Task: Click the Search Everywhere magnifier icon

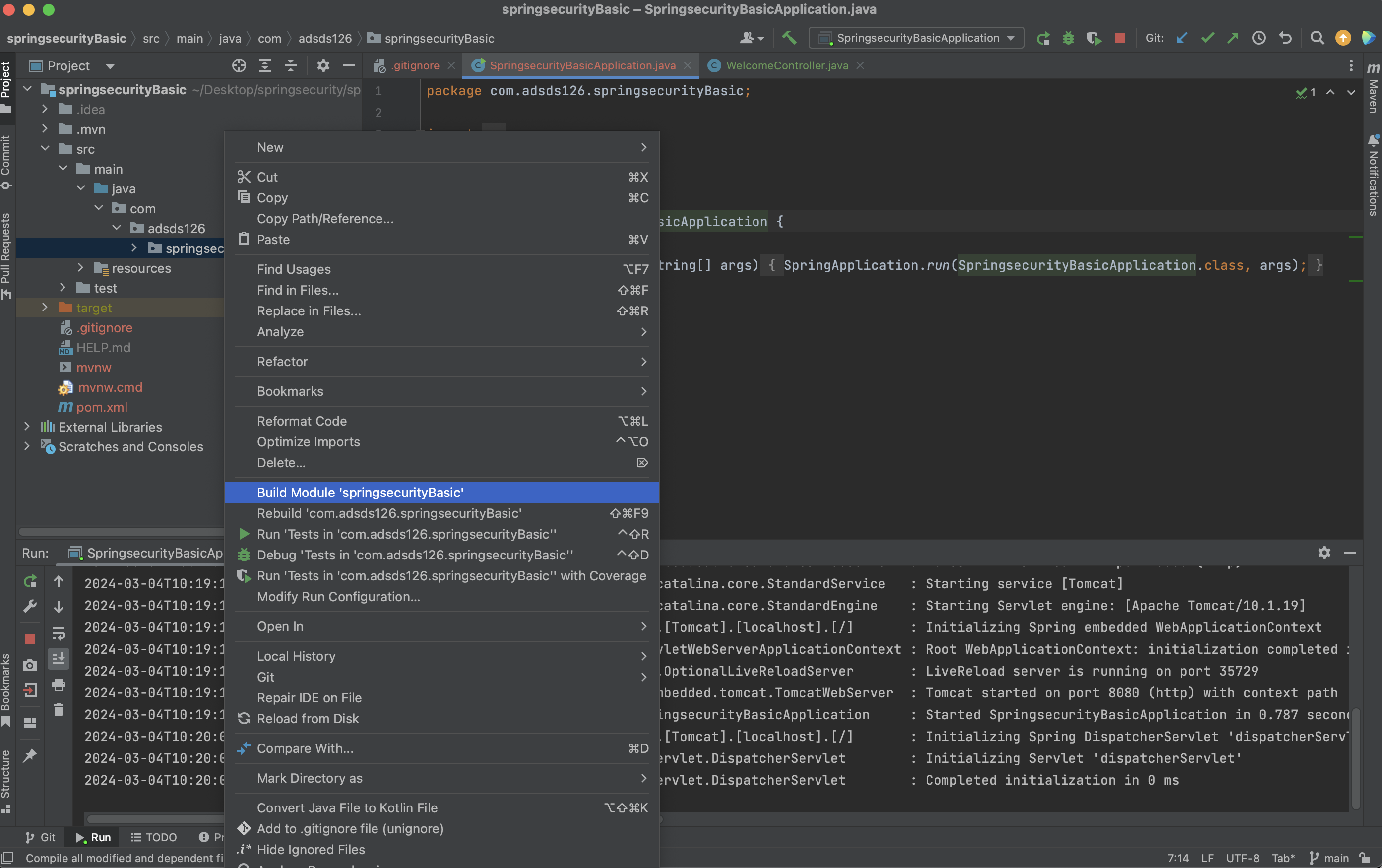Action: click(1317, 38)
